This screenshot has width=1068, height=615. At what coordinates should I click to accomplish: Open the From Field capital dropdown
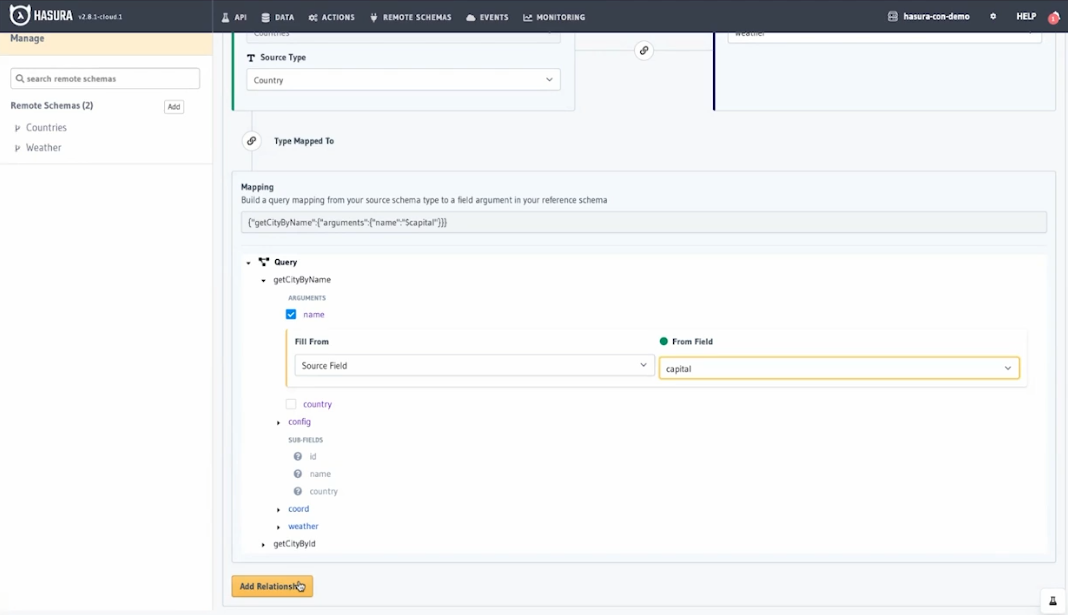coord(839,369)
